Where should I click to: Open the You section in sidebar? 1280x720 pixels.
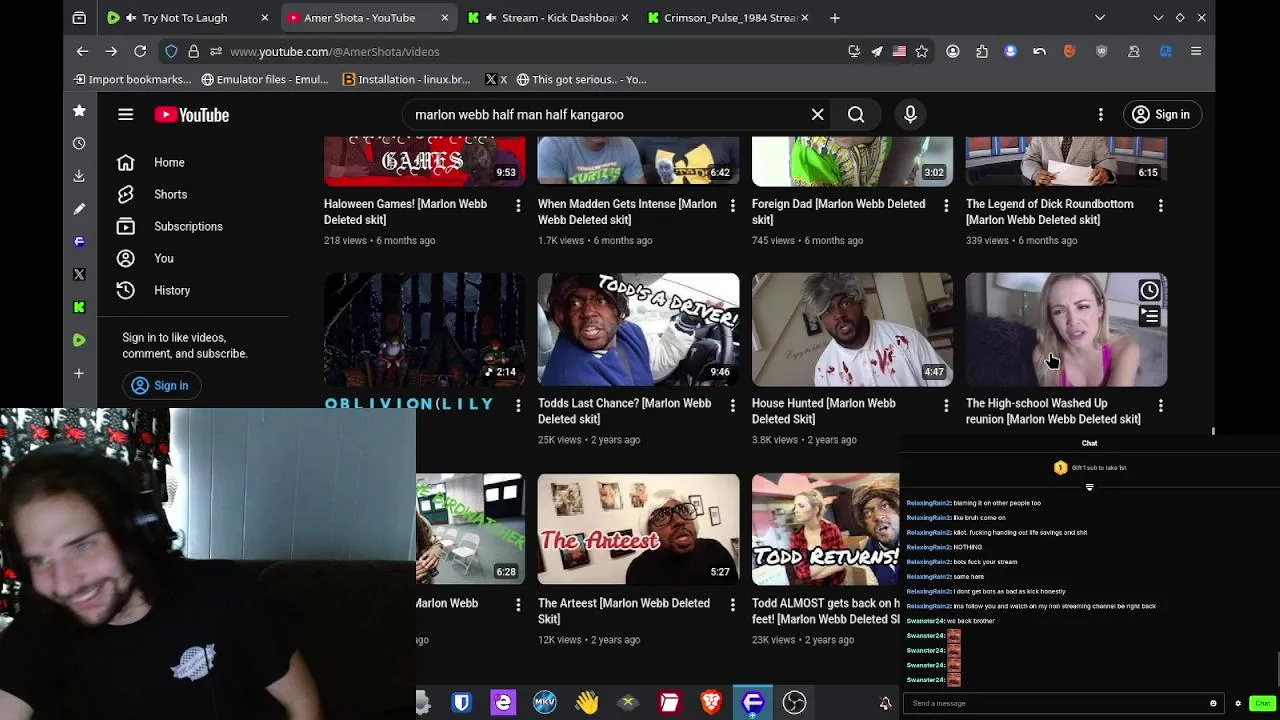coord(163,258)
